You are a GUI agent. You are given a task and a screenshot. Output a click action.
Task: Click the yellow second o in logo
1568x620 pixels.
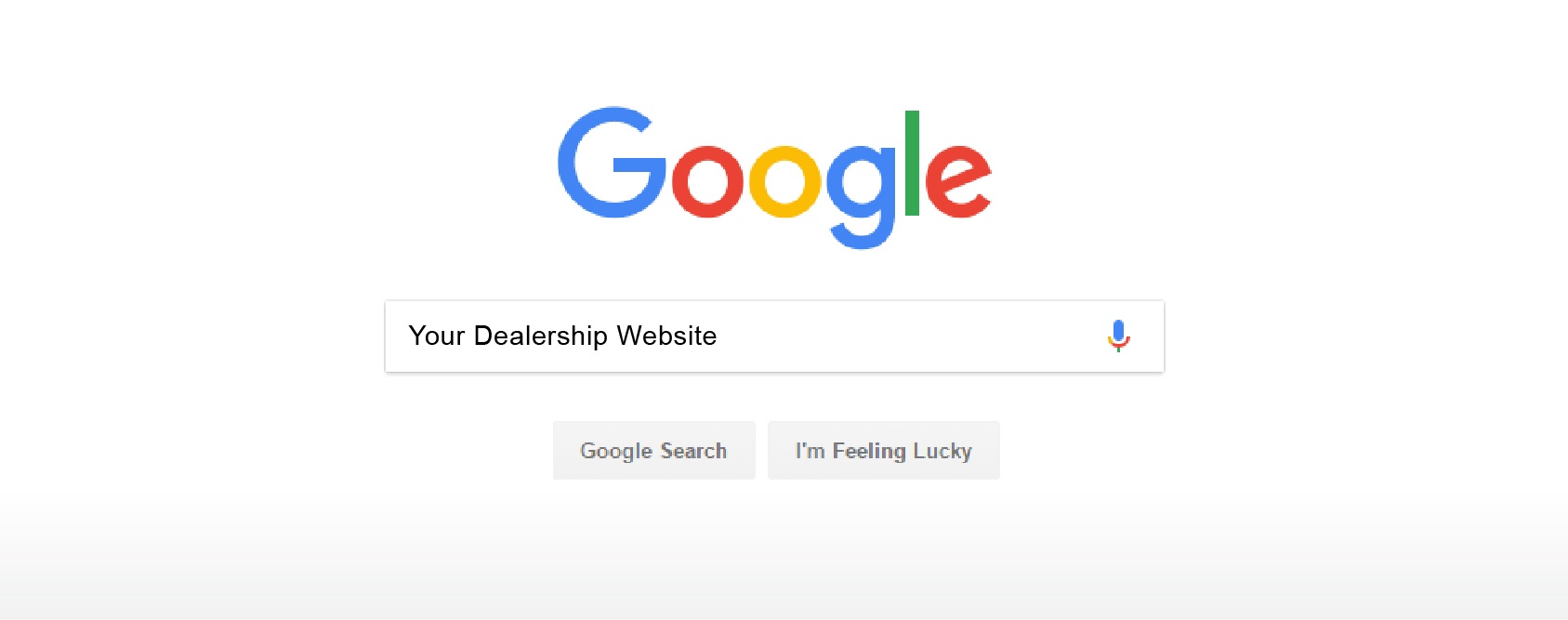(785, 181)
